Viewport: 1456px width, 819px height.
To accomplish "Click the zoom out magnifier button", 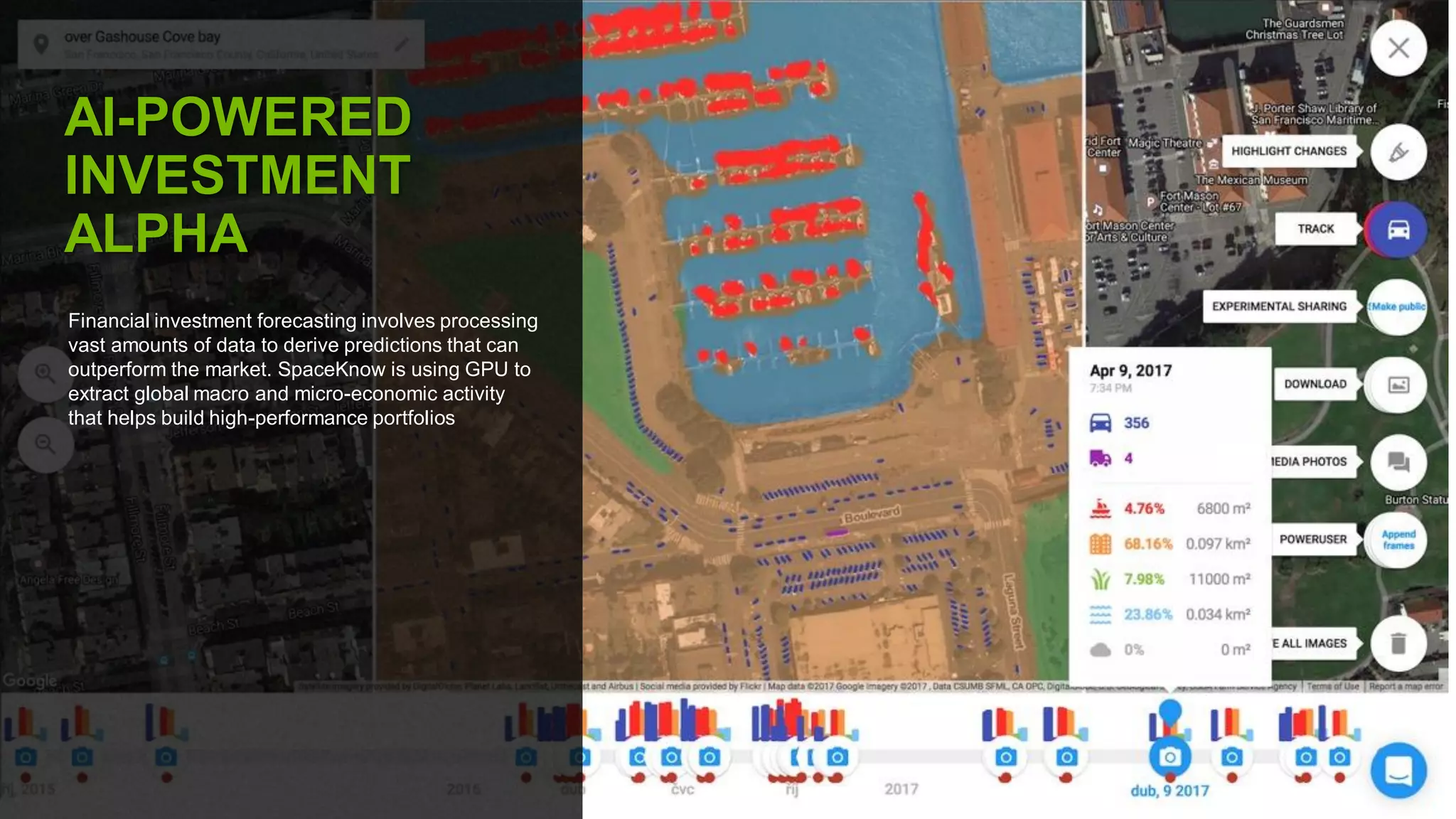I will click(45, 444).
